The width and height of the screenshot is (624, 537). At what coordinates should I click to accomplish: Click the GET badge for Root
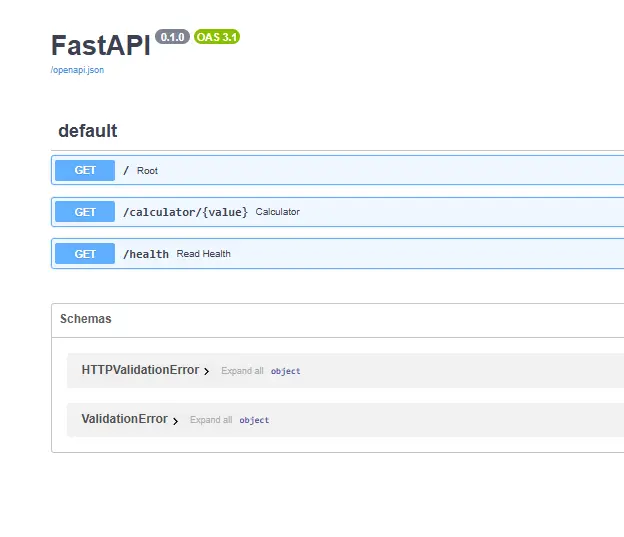click(x=85, y=170)
